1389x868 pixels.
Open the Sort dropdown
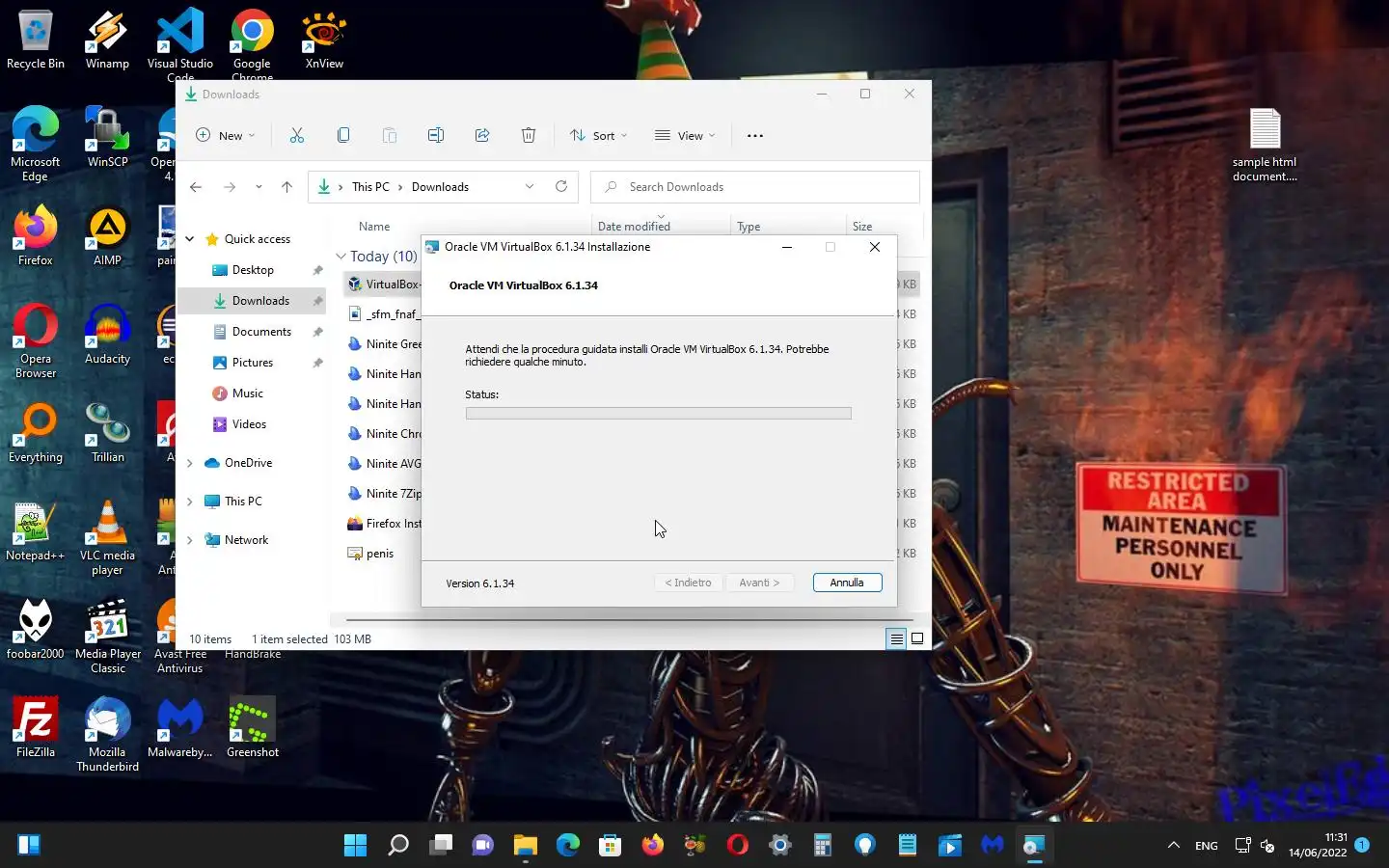(x=599, y=135)
